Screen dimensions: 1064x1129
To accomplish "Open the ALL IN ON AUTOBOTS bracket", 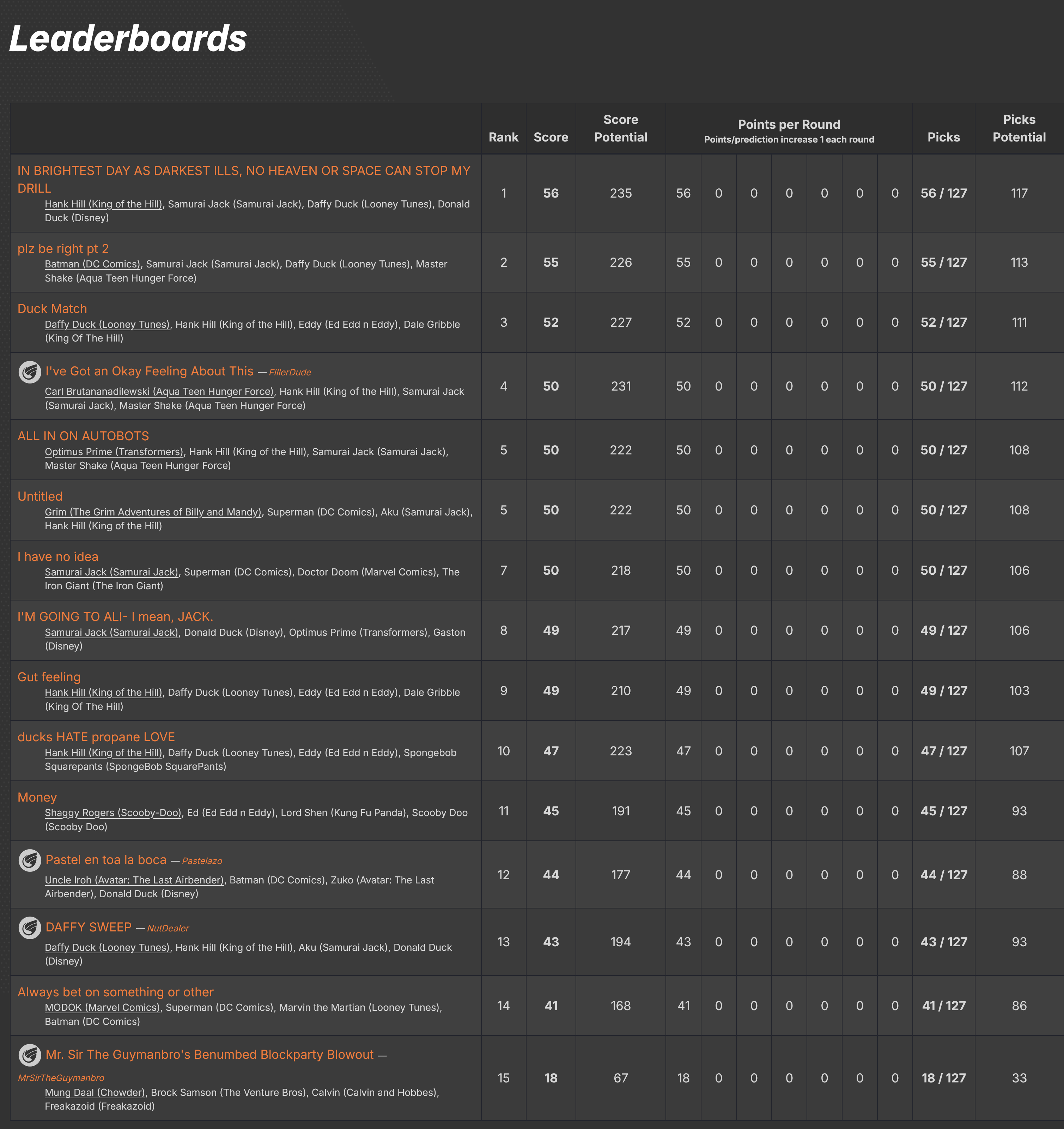I will coord(83,436).
